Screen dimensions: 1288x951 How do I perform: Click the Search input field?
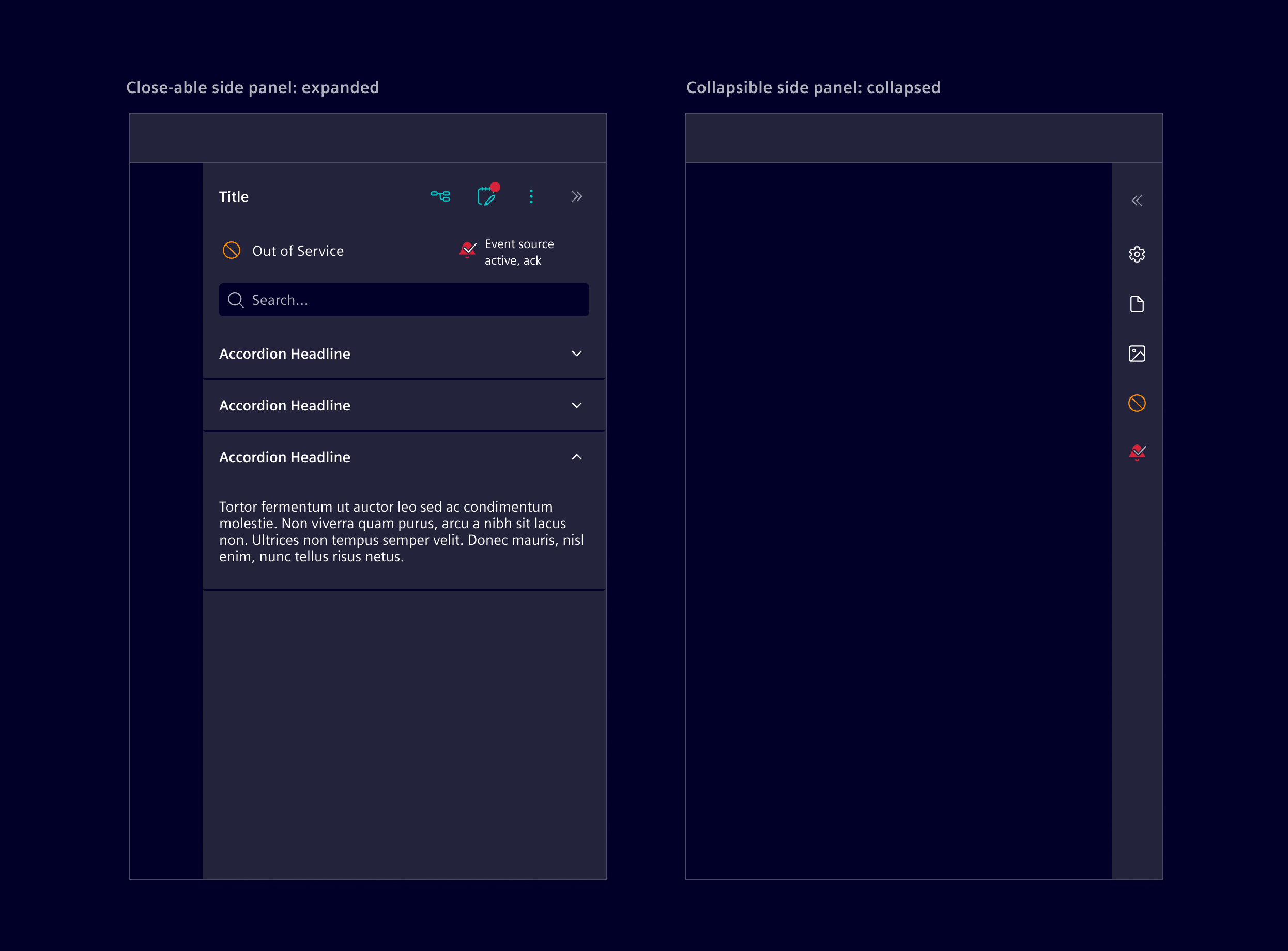click(x=415, y=300)
